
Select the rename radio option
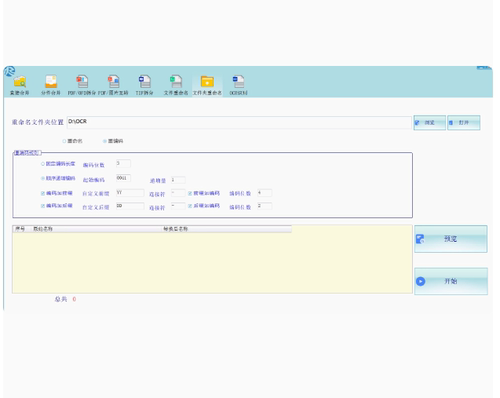tap(72, 141)
